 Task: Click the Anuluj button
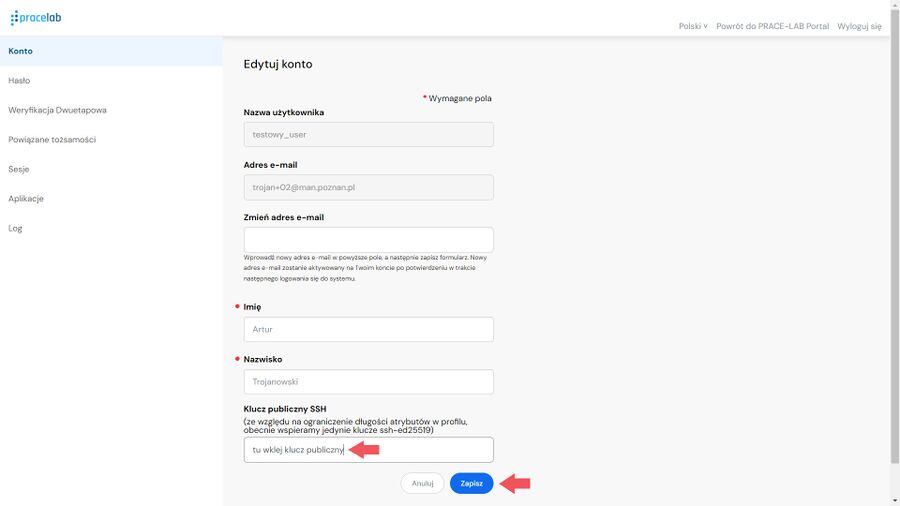click(x=422, y=484)
